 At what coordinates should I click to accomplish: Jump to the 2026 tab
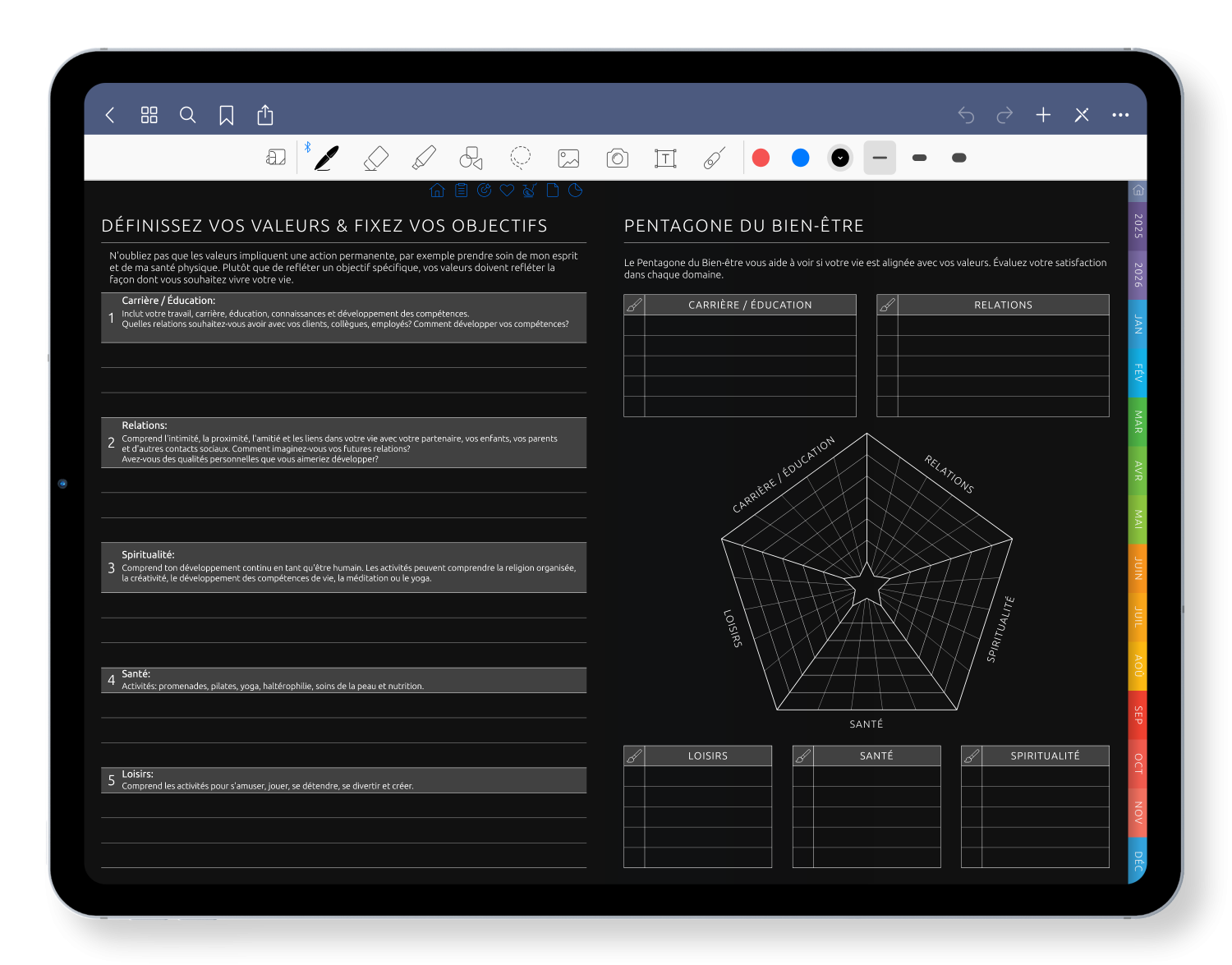point(1138,275)
